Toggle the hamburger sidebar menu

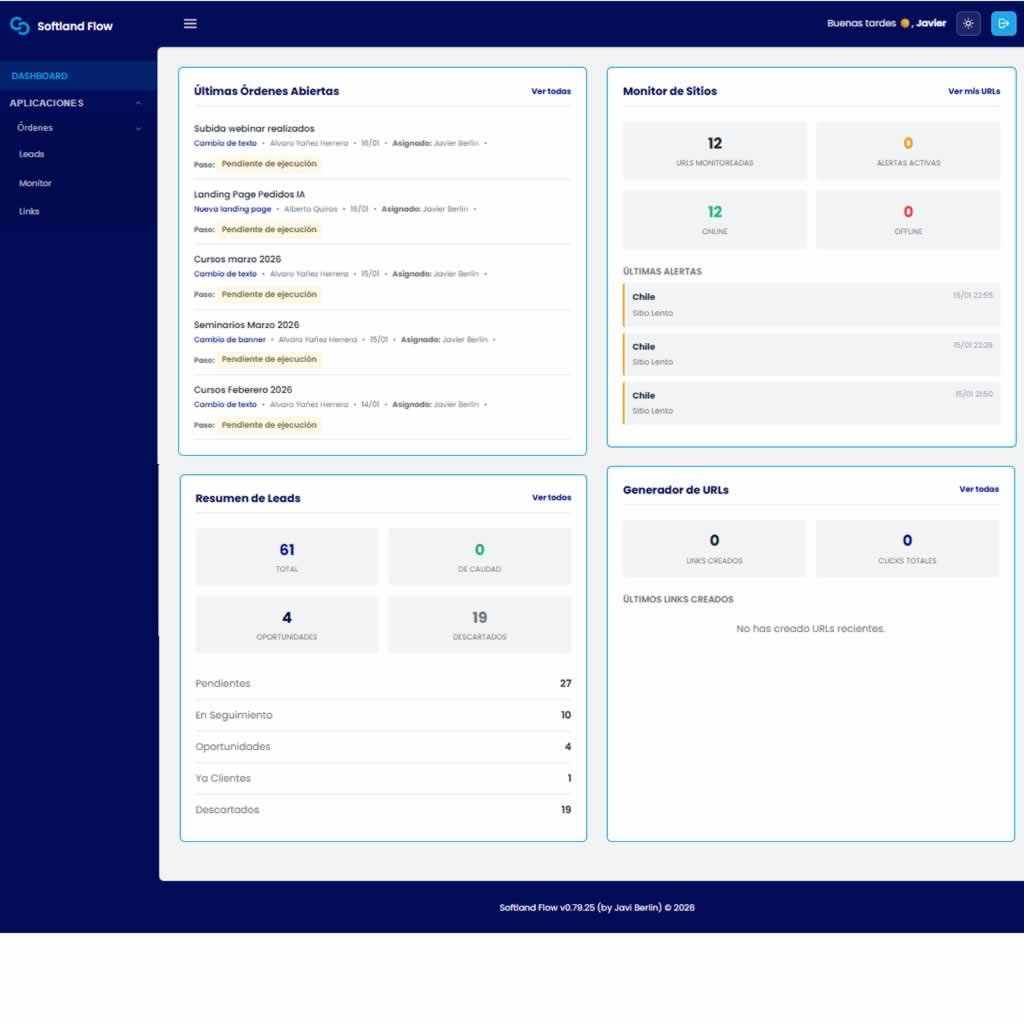point(190,24)
